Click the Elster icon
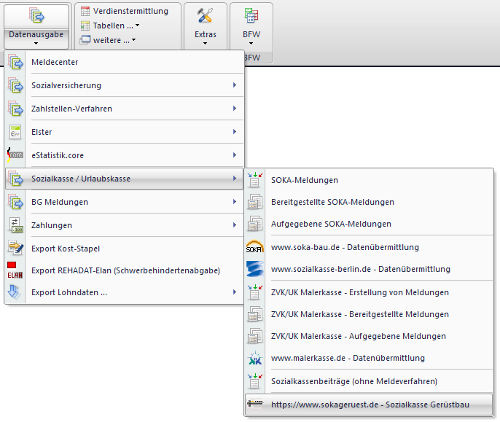 [x=15, y=132]
